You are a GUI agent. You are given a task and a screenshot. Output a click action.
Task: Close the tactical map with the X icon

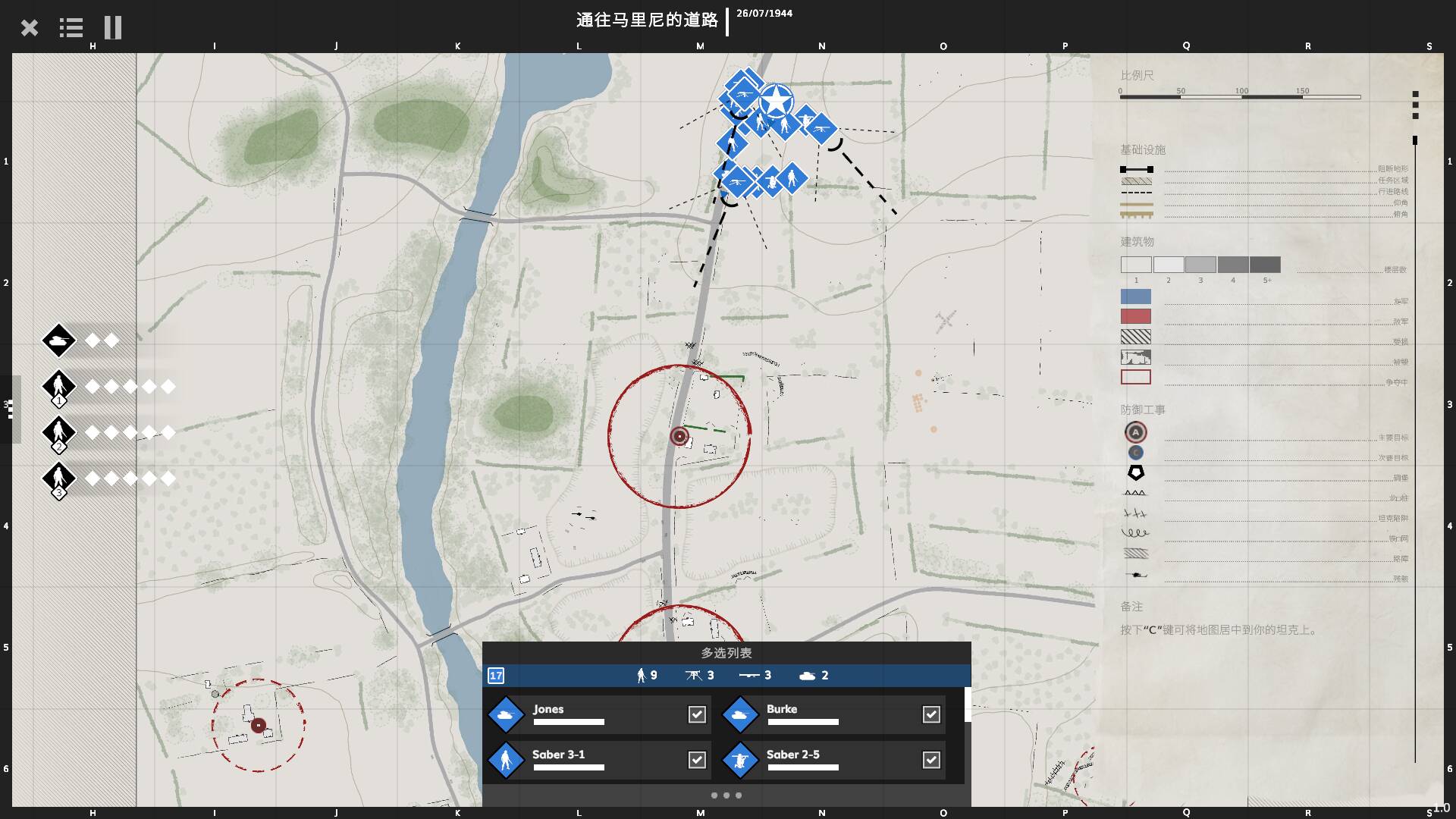30,28
